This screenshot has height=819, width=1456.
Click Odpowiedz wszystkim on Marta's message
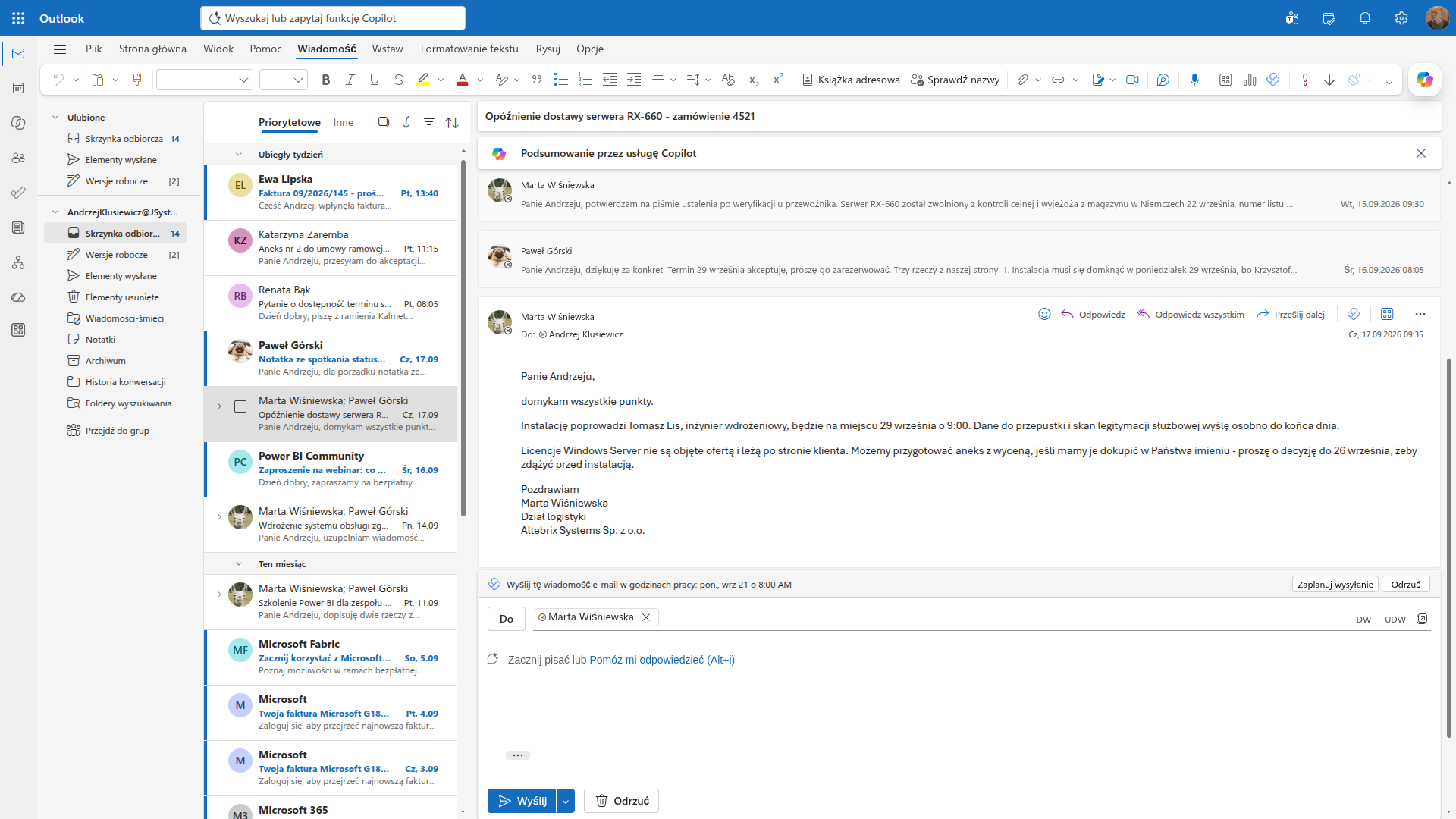(1191, 315)
